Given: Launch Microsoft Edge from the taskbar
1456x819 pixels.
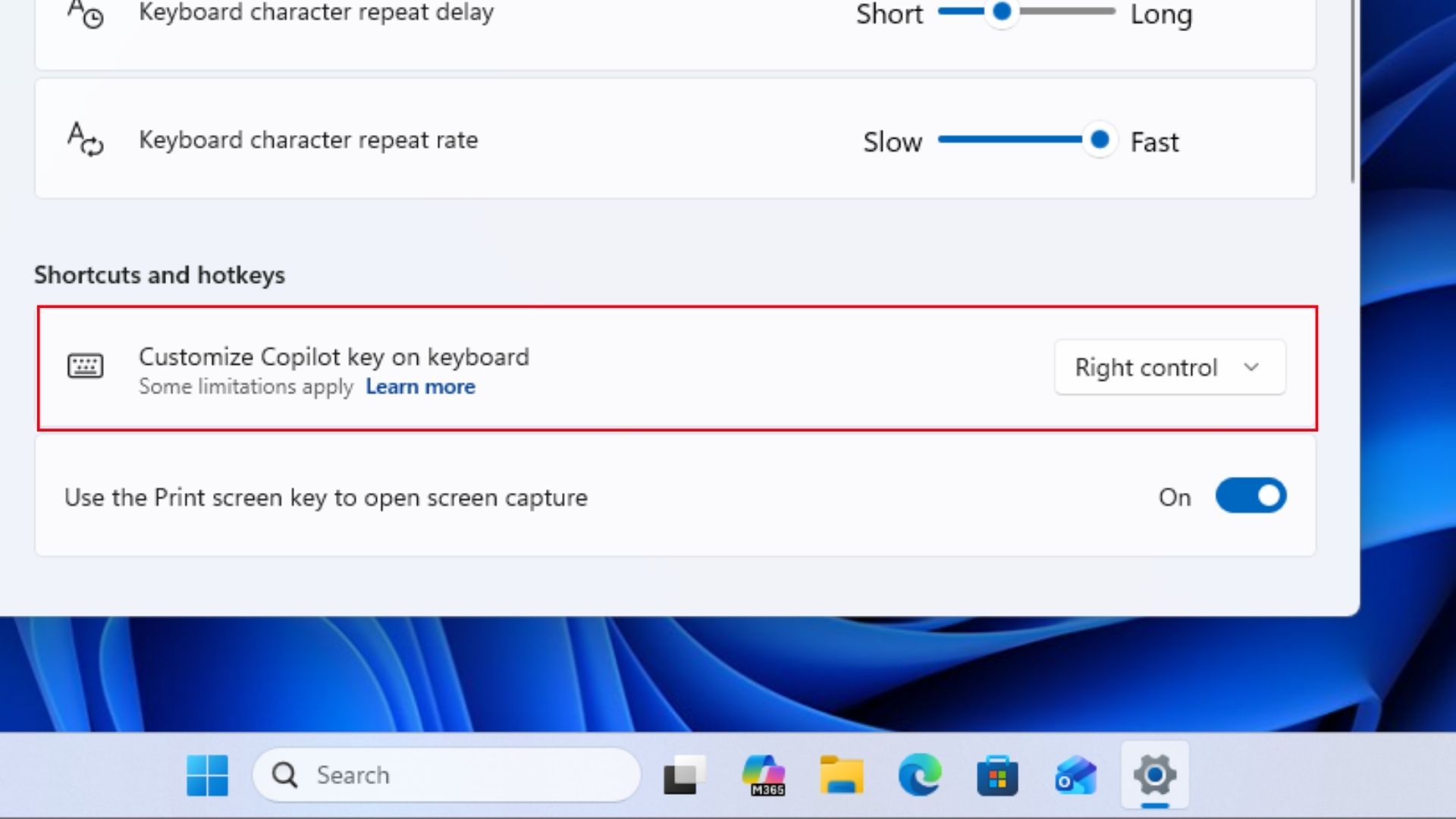Looking at the screenshot, I should (x=920, y=775).
